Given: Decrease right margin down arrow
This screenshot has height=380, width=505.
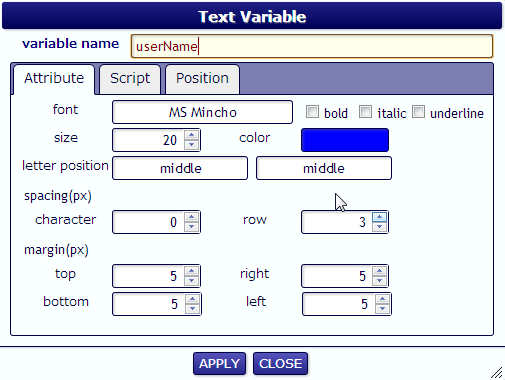Looking at the screenshot, I should click(379, 280).
